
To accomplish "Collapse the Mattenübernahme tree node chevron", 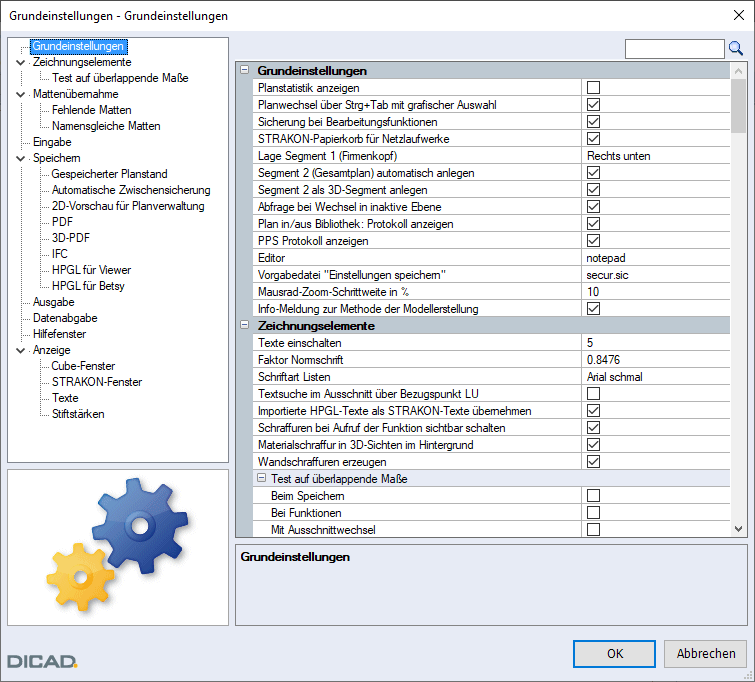I will pyautogui.click(x=20, y=94).
